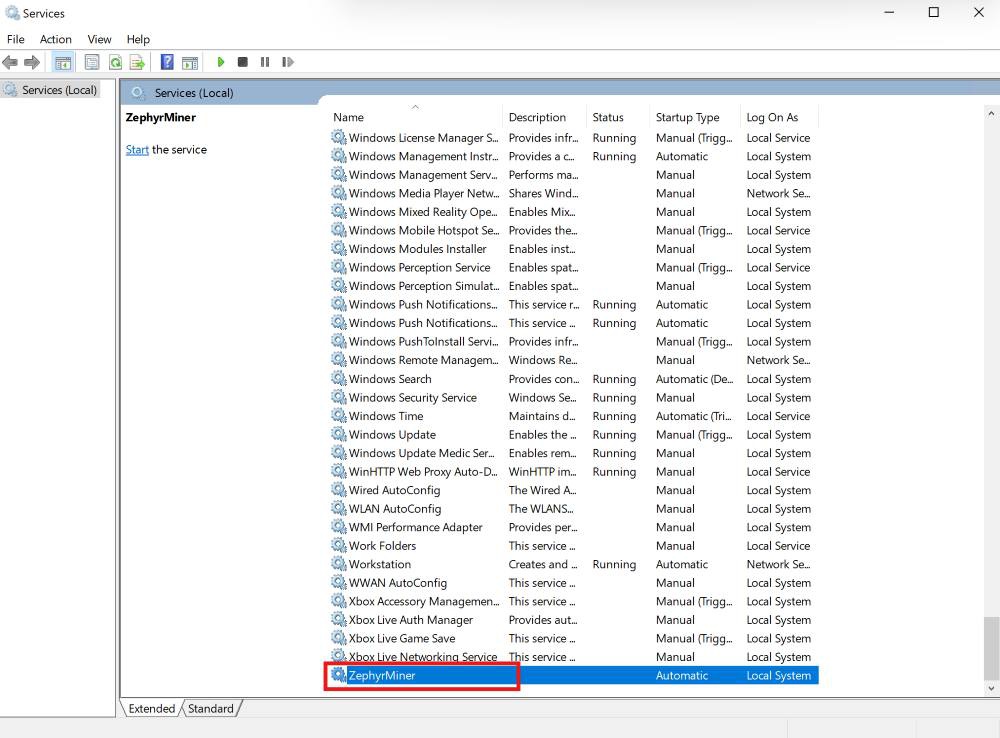The width and height of the screenshot is (1000, 738).
Task: Click the Export List toolbar icon
Action: coord(137,62)
